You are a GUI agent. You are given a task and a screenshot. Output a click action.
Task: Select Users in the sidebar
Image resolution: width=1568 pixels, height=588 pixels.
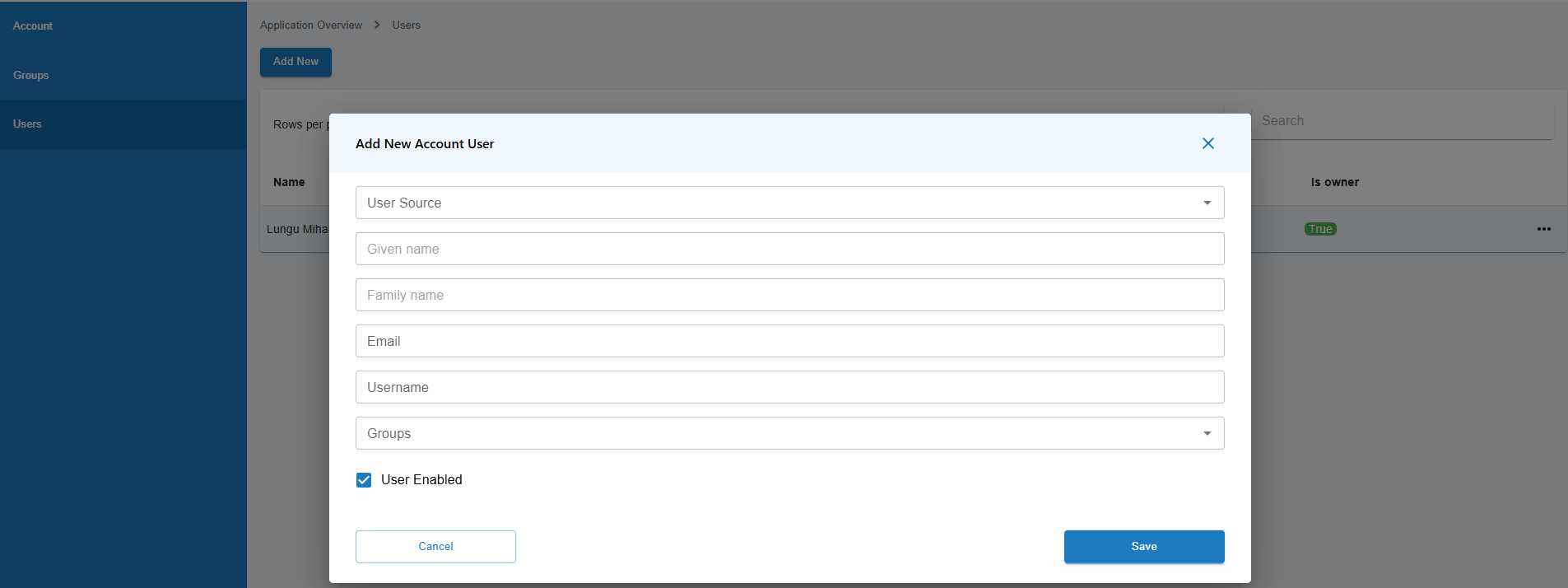tap(27, 124)
